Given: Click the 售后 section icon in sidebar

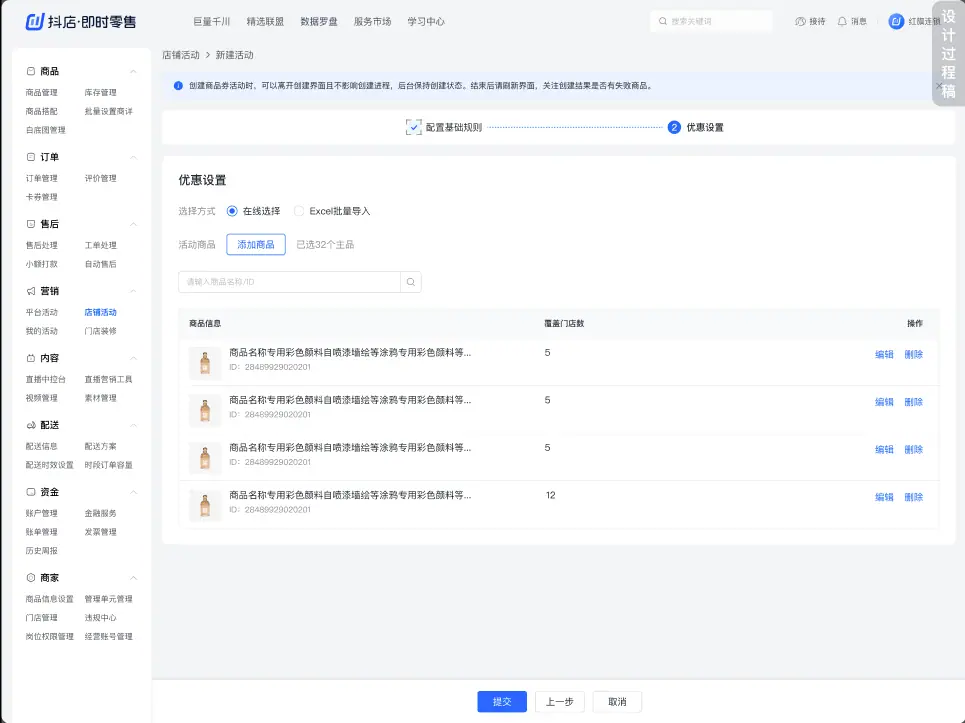Looking at the screenshot, I should [31, 224].
